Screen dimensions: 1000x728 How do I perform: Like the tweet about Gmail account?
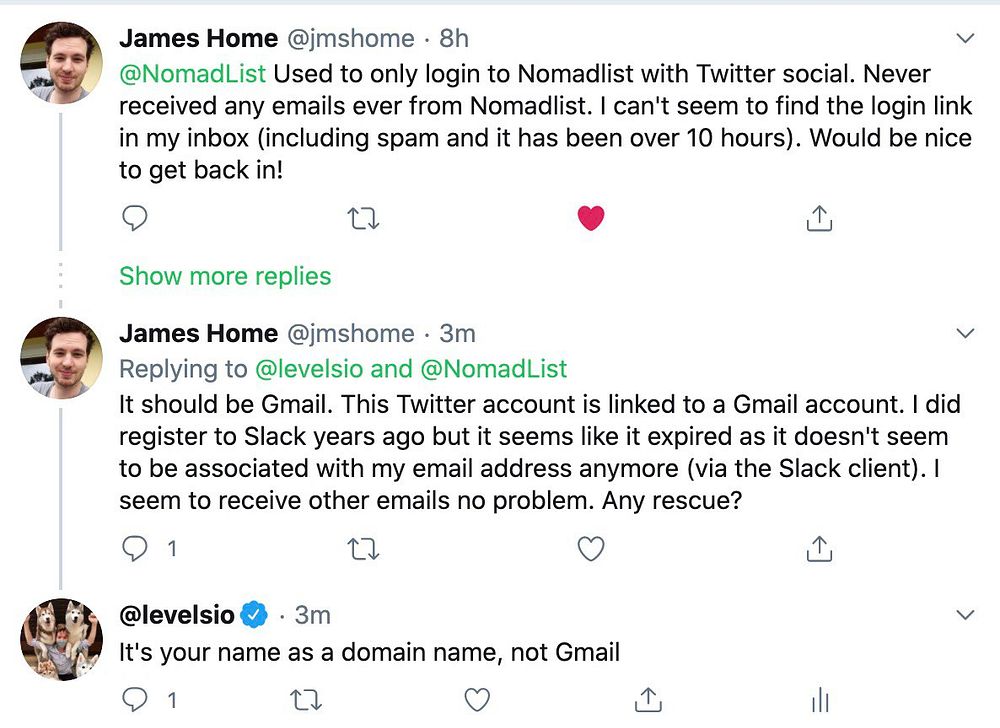point(591,548)
